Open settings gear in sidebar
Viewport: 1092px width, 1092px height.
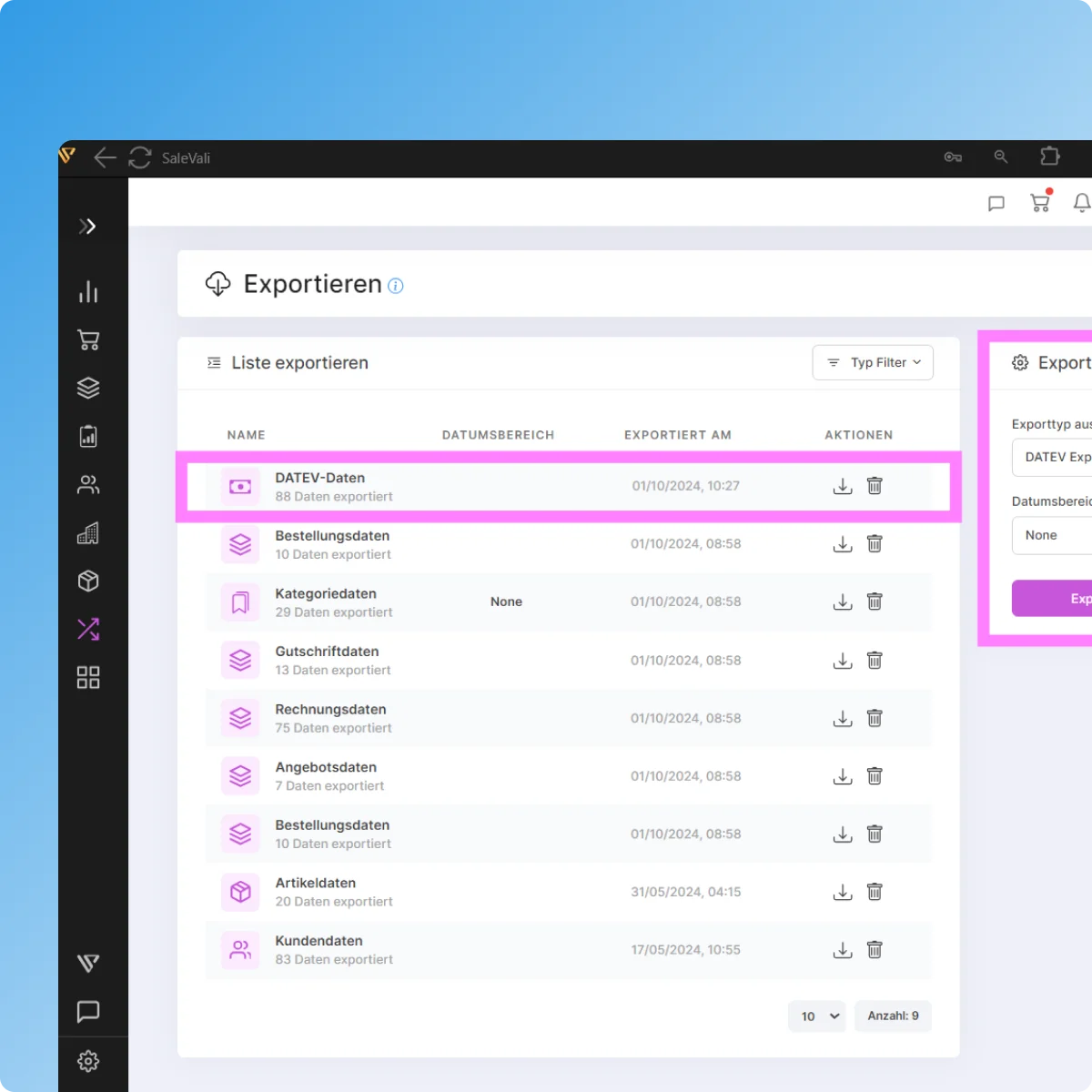88,1061
